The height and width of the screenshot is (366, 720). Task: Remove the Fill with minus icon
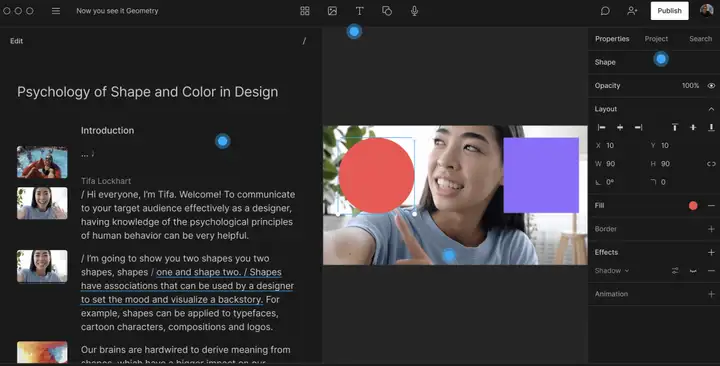pyautogui.click(x=711, y=206)
